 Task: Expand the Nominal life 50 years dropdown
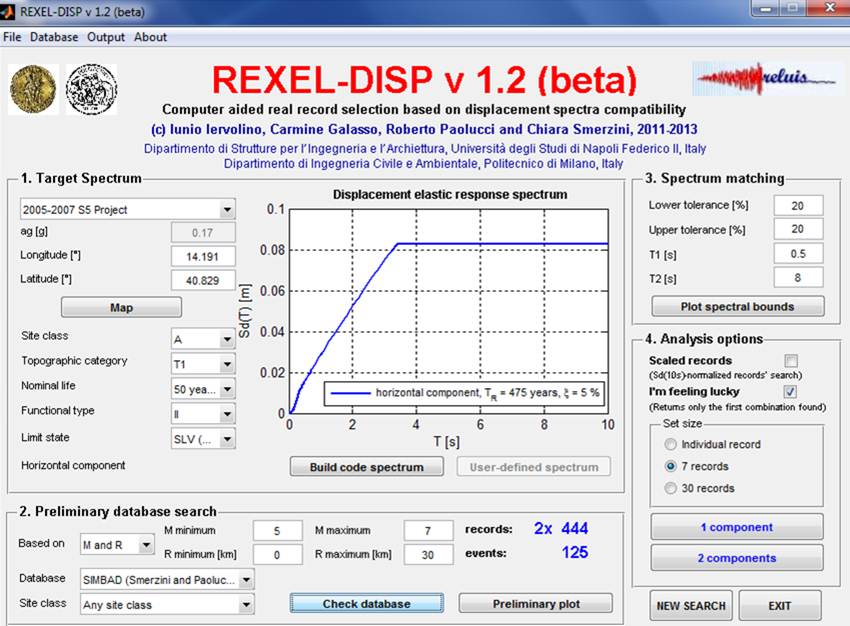[x=228, y=389]
